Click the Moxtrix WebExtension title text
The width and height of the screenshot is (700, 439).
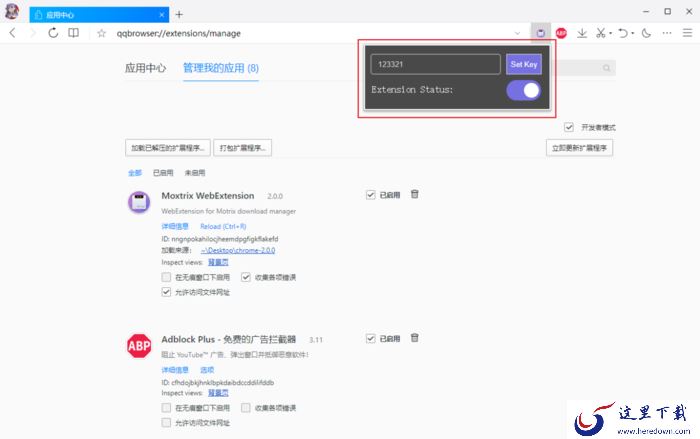[208, 196]
